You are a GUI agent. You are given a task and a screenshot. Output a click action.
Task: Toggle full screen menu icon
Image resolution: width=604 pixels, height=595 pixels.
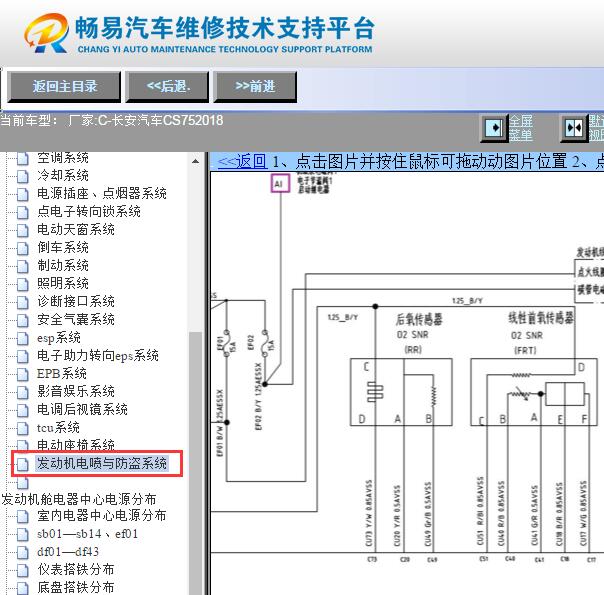[494, 128]
